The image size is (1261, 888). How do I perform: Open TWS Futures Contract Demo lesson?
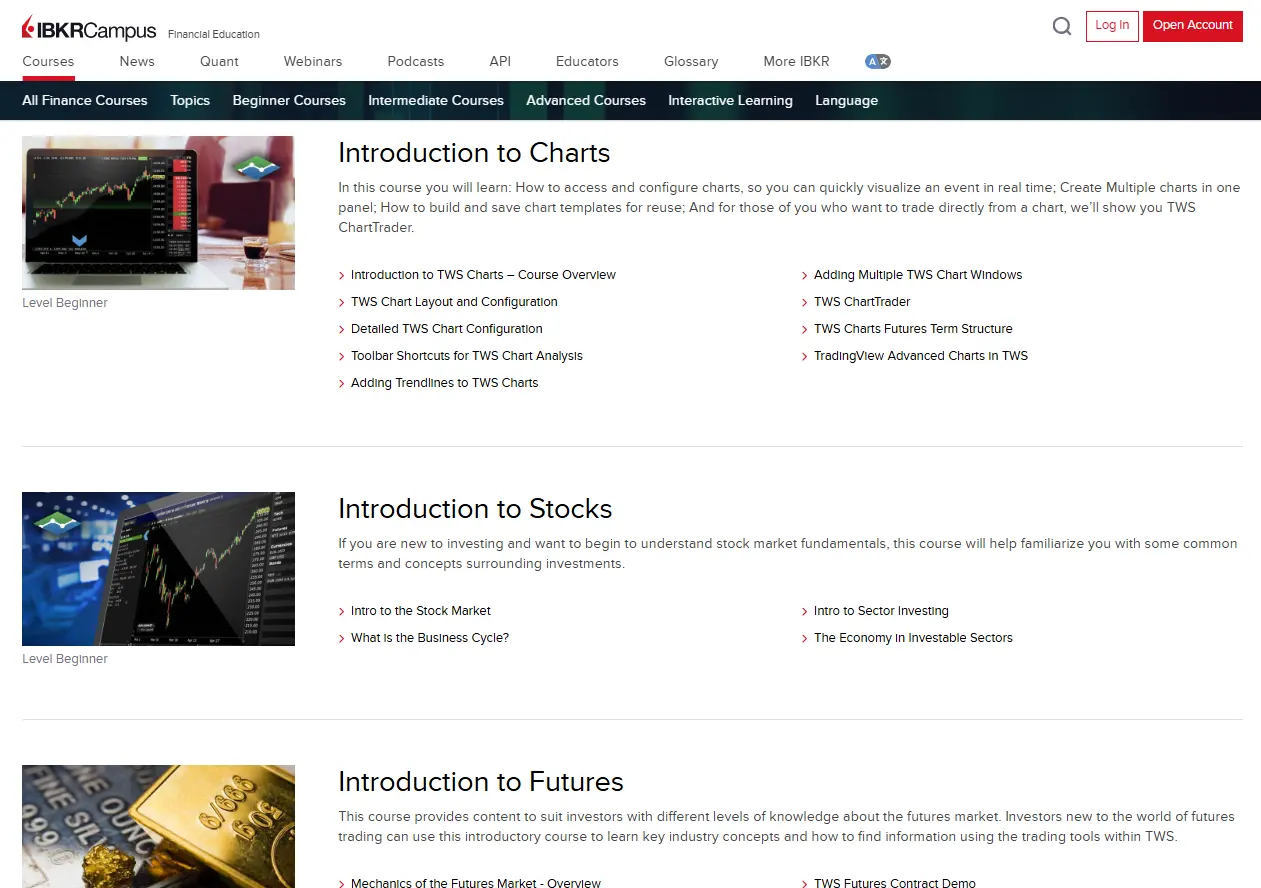[x=895, y=883]
